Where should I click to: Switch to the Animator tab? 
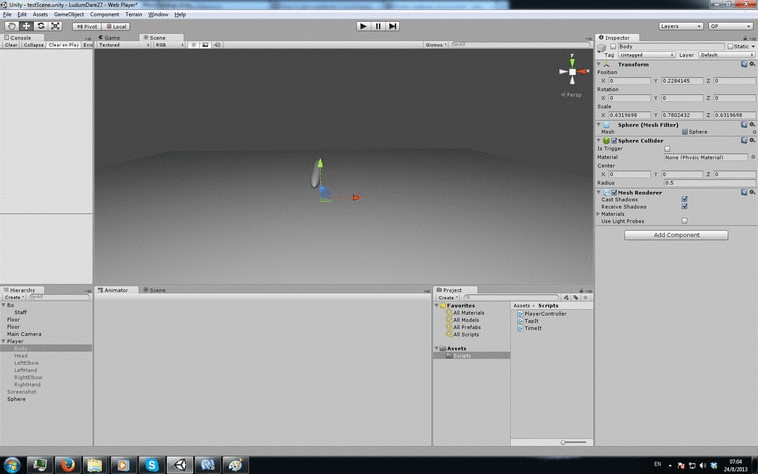116,290
